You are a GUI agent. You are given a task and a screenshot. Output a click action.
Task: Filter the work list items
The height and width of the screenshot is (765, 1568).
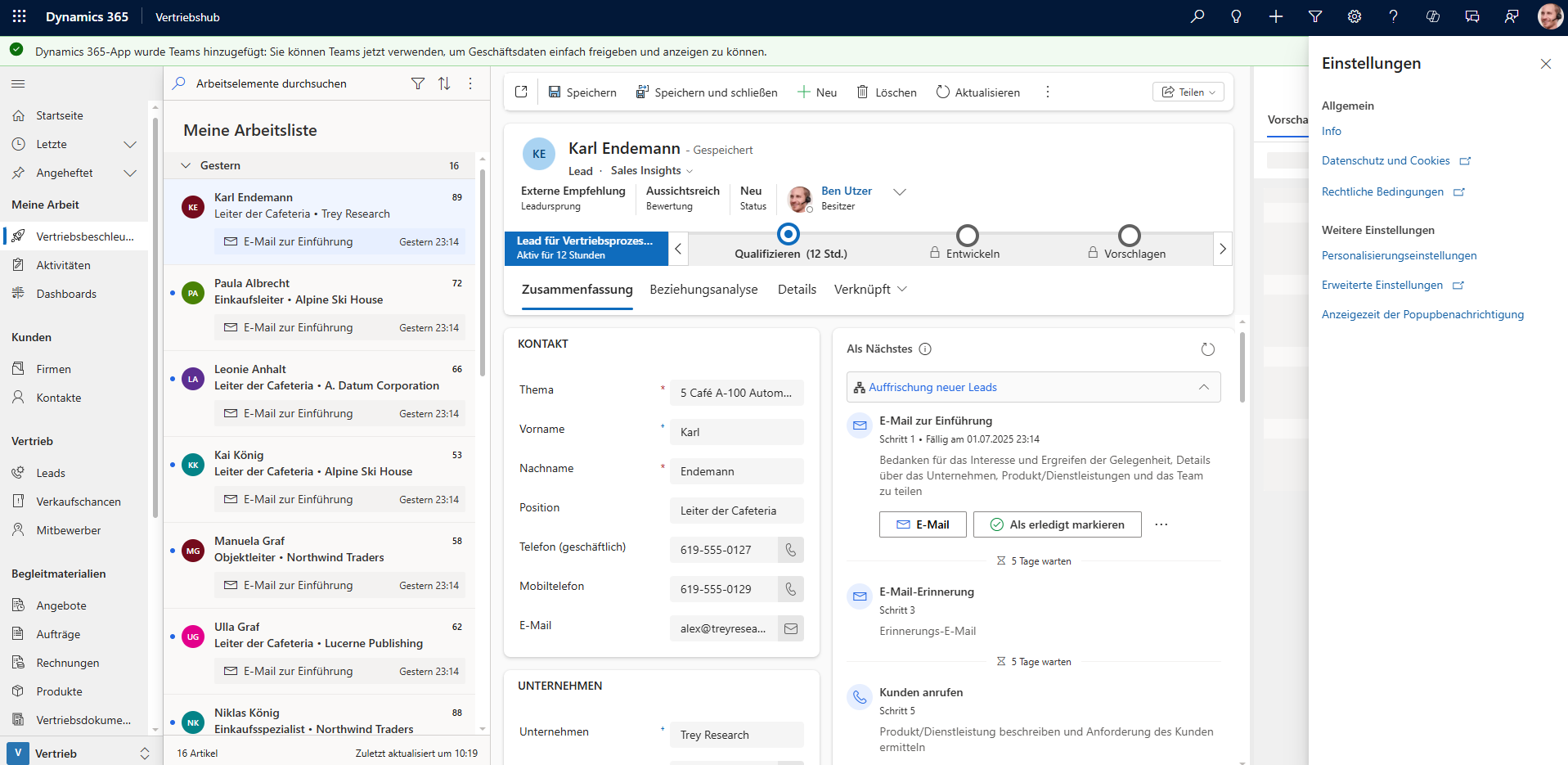click(x=418, y=83)
